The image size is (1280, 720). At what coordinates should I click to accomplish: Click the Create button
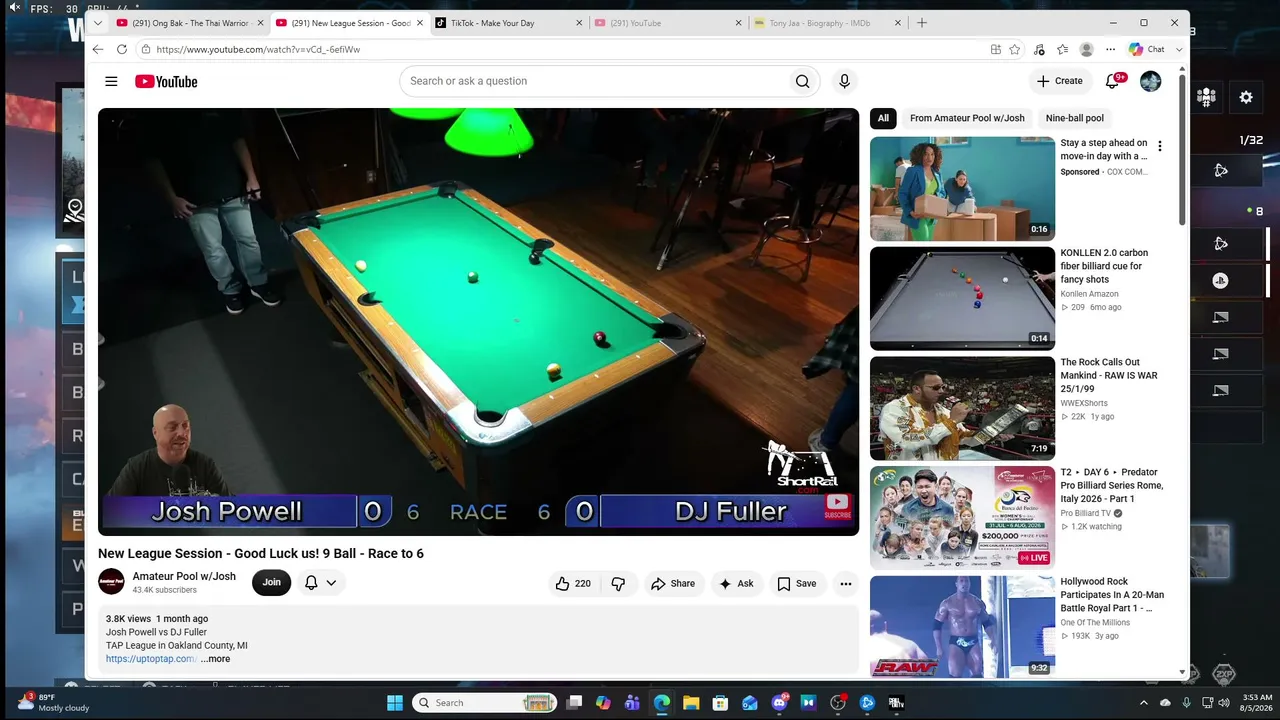[1059, 81]
